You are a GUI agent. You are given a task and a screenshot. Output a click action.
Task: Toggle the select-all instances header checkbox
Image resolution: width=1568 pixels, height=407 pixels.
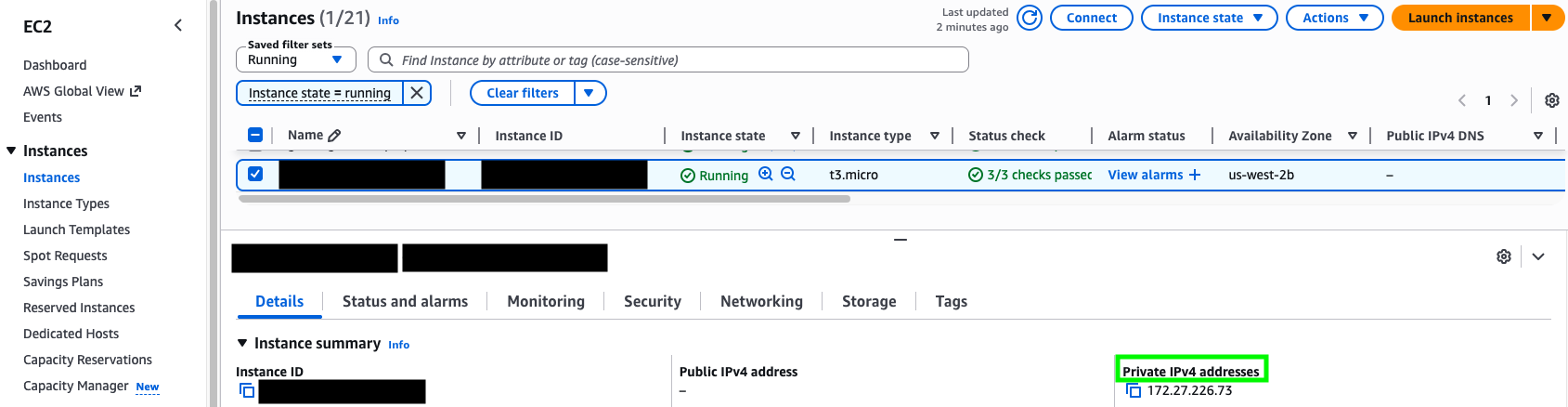point(255,135)
